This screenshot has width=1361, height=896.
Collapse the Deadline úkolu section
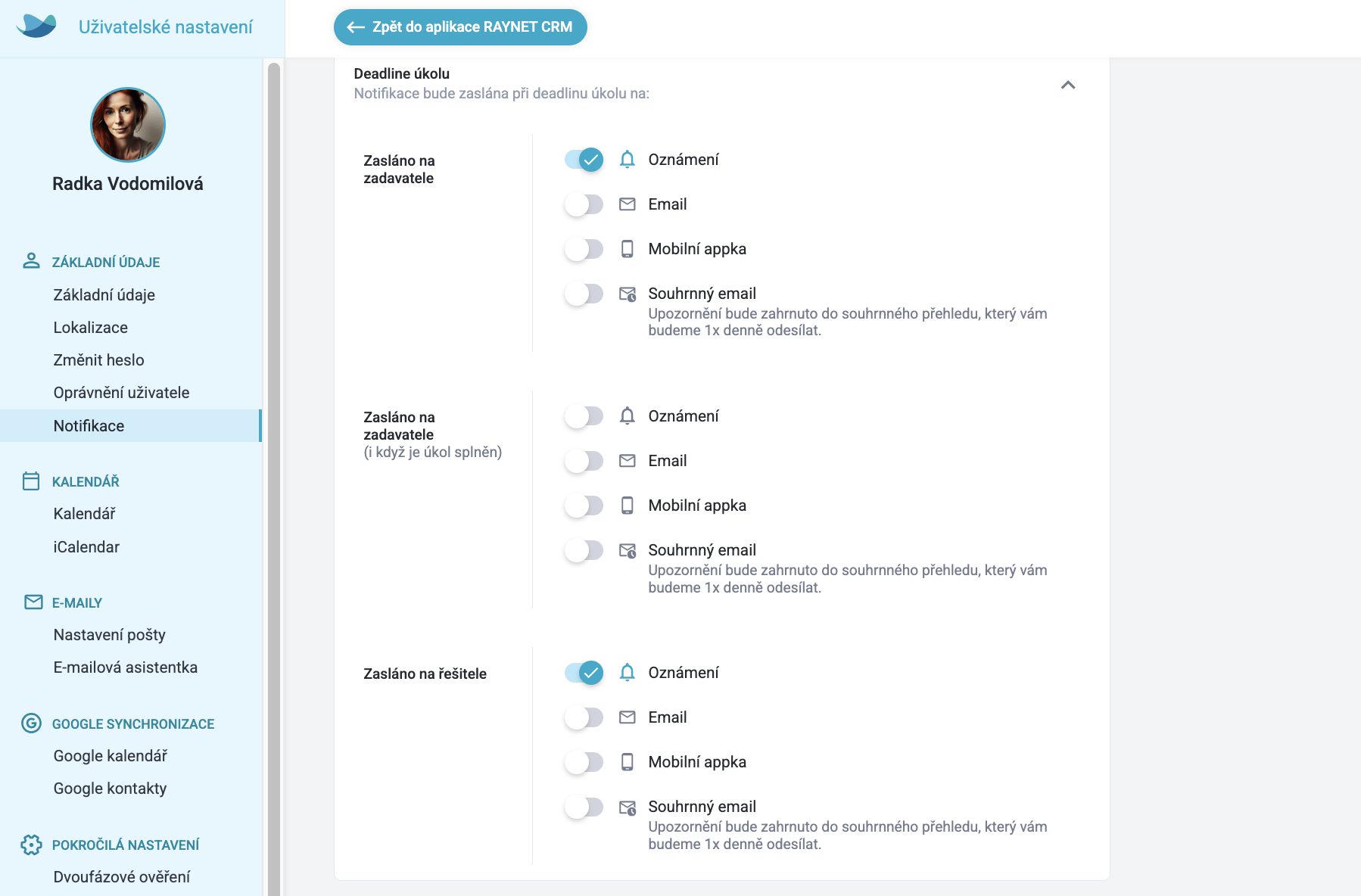click(1068, 85)
